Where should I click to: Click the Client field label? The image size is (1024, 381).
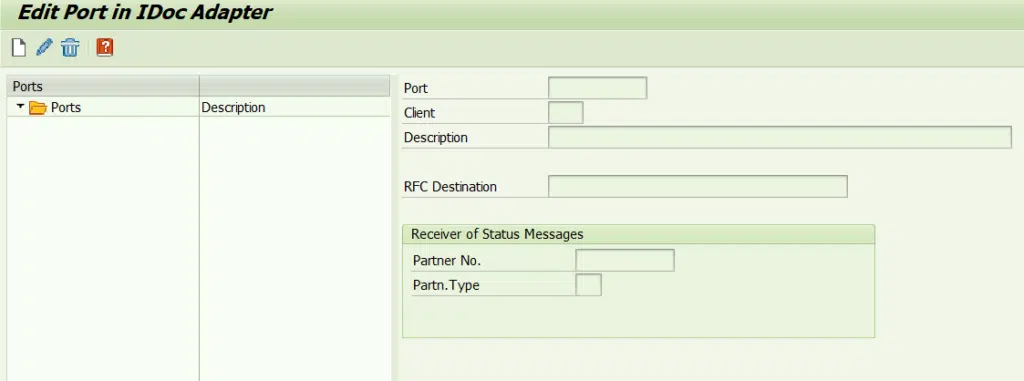pos(419,113)
